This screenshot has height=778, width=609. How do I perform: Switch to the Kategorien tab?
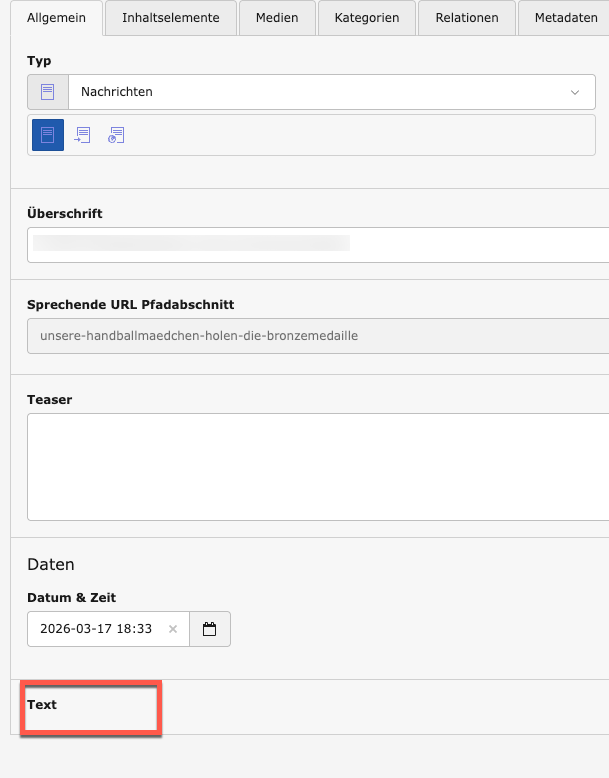point(366,18)
